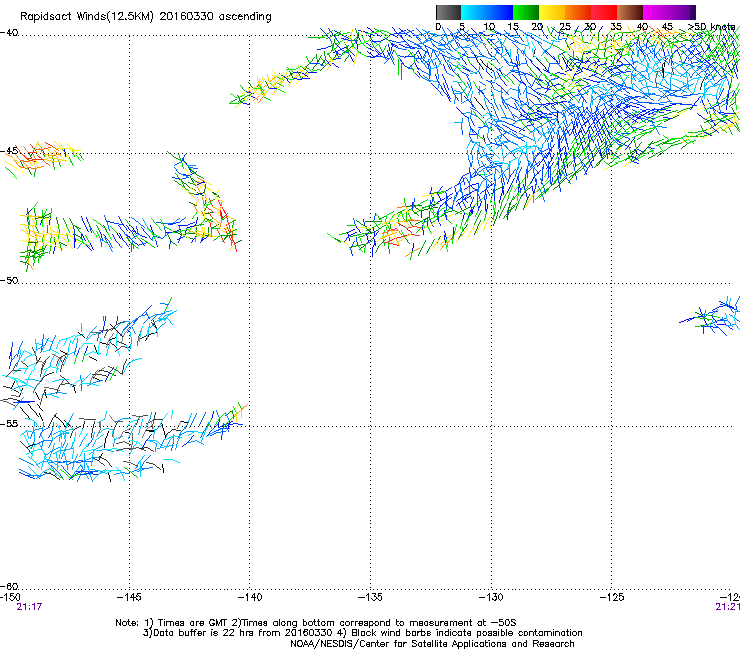Click the '-125' longitude label
Screen dimensions: 740x650
pyautogui.click(x=612, y=597)
